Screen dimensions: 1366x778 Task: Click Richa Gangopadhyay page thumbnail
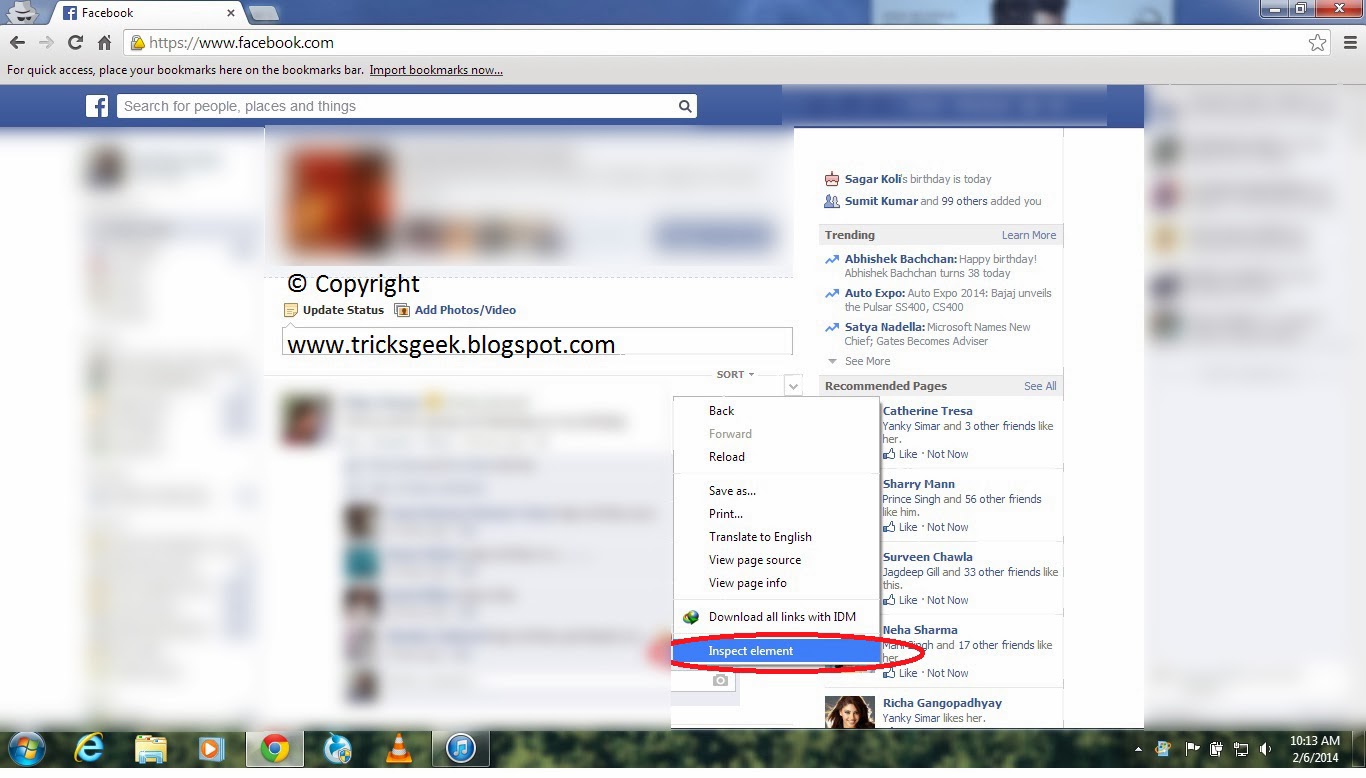click(x=850, y=712)
